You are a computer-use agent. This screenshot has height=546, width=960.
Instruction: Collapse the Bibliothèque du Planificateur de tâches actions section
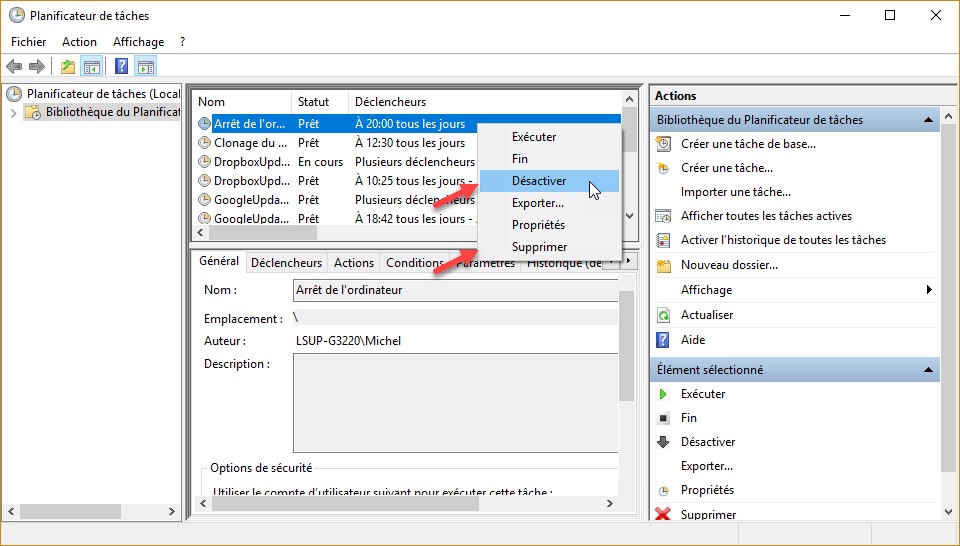click(x=929, y=120)
